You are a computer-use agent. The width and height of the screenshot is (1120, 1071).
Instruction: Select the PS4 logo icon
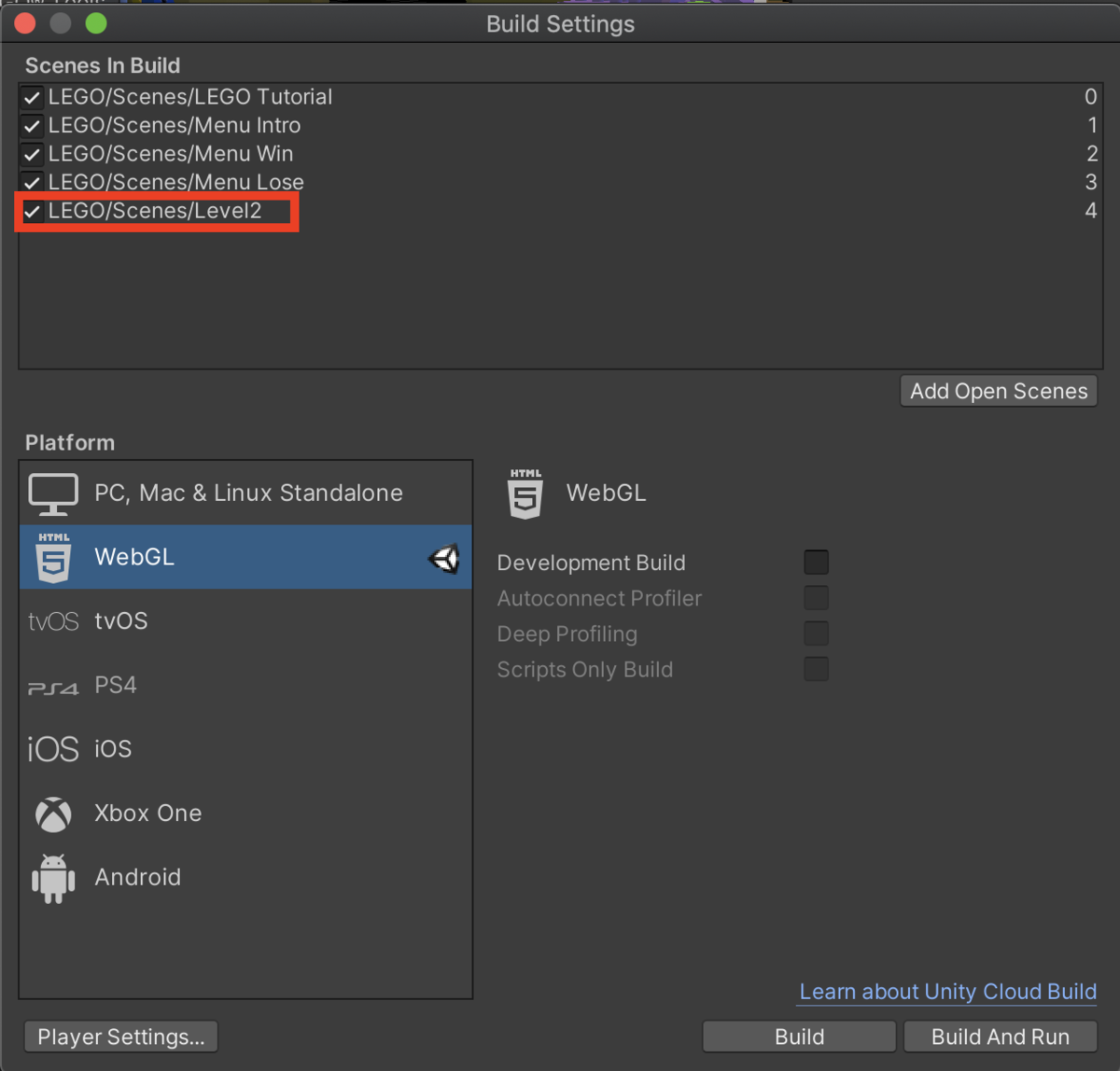[53, 688]
